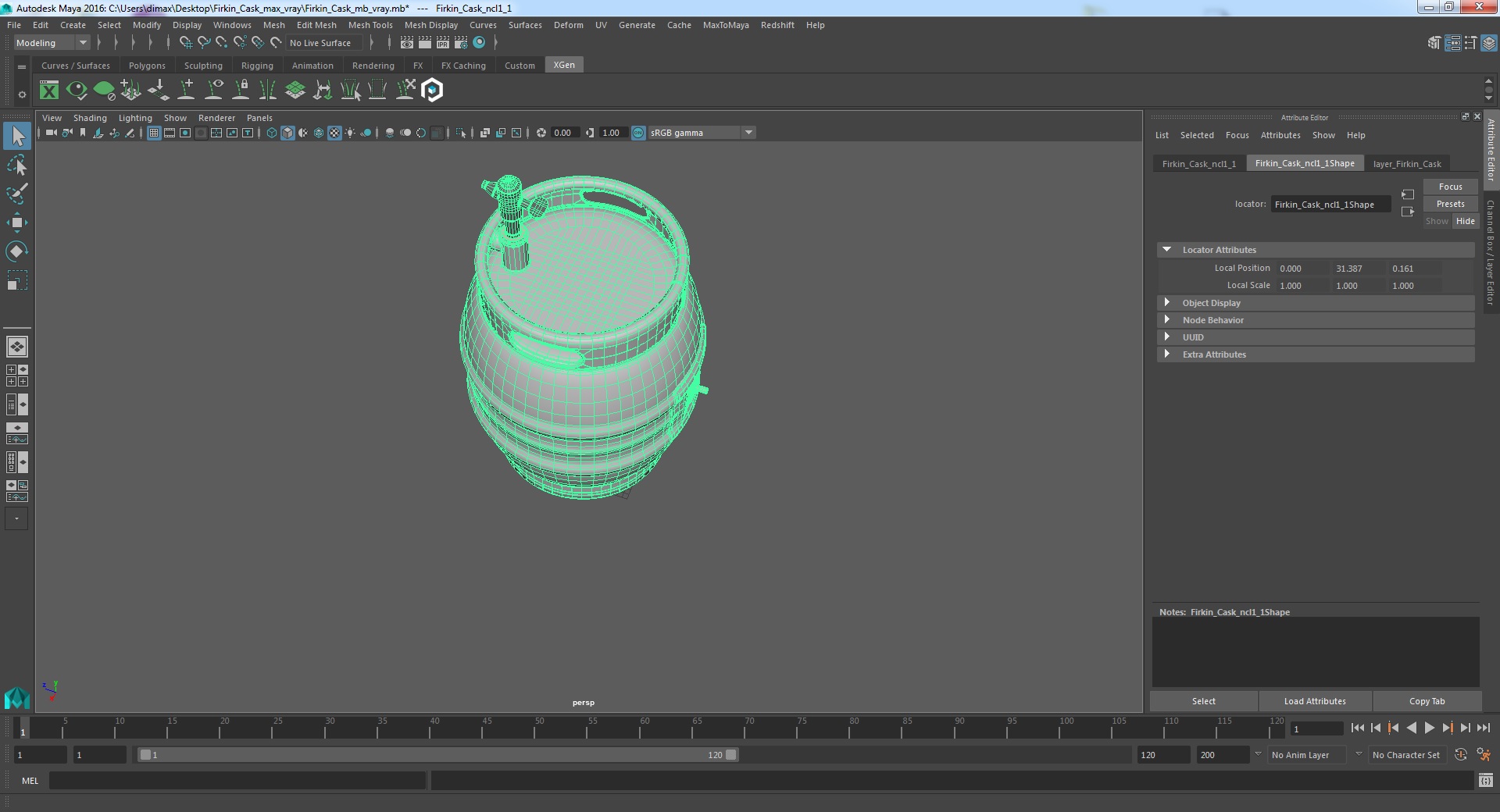Open XGen window shelf icon
The height and width of the screenshot is (812, 1500).
click(x=49, y=91)
